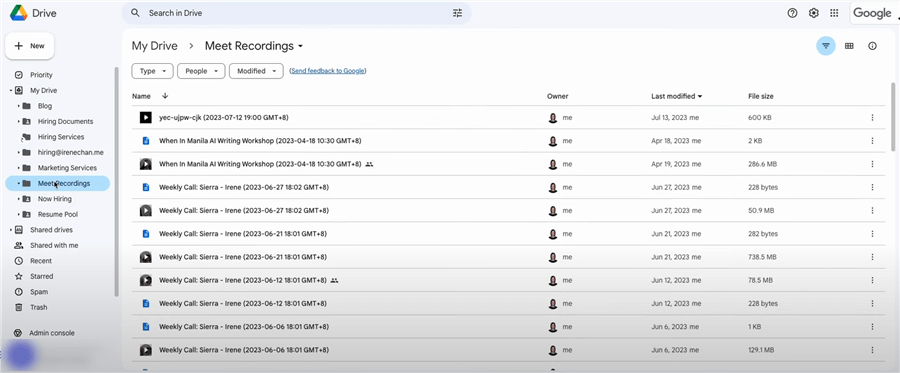This screenshot has height=373, width=900.
Task: Open Starred items
Action: pyautogui.click(x=41, y=276)
